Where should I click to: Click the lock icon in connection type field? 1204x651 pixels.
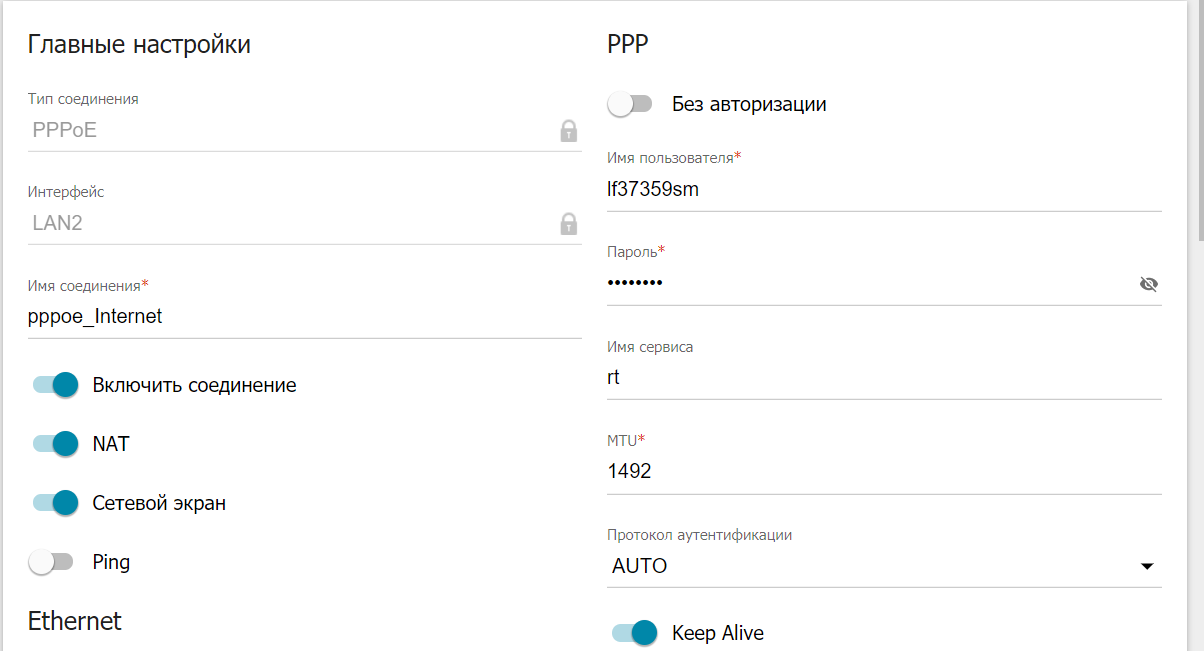[x=568, y=130]
